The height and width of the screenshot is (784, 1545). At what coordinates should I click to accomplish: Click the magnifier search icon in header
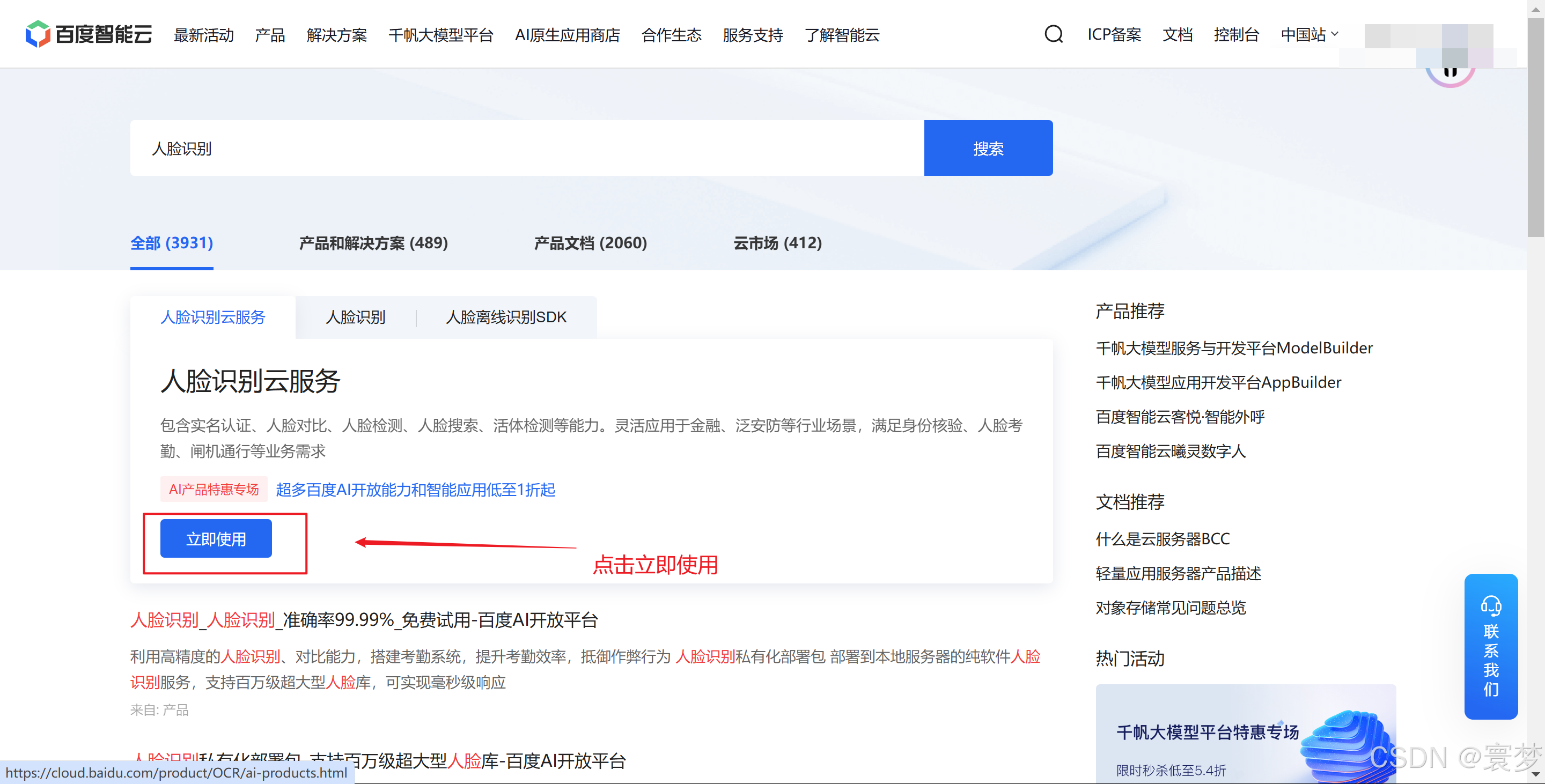pos(1053,34)
